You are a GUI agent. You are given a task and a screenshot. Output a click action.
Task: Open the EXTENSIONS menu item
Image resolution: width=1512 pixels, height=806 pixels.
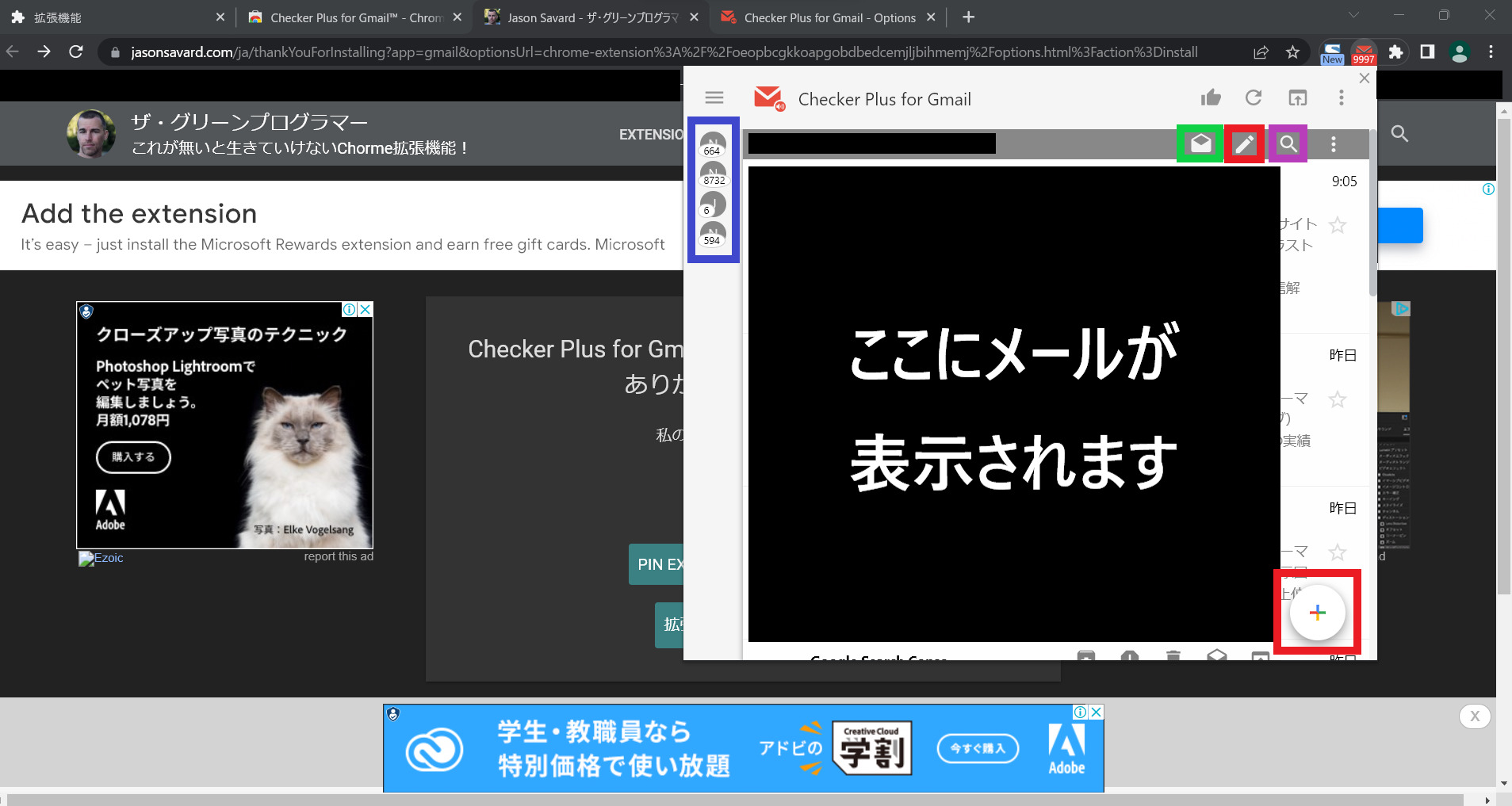pos(651,135)
